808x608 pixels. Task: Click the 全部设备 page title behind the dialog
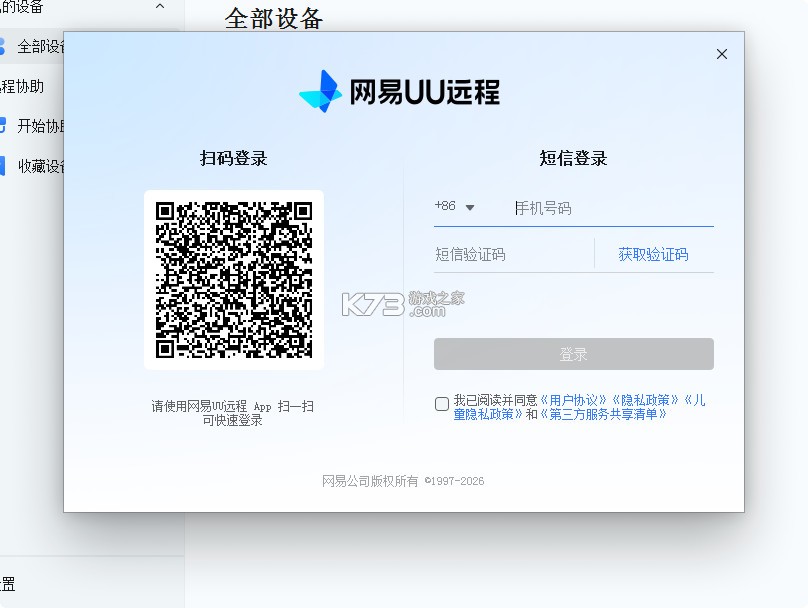[x=274, y=19]
